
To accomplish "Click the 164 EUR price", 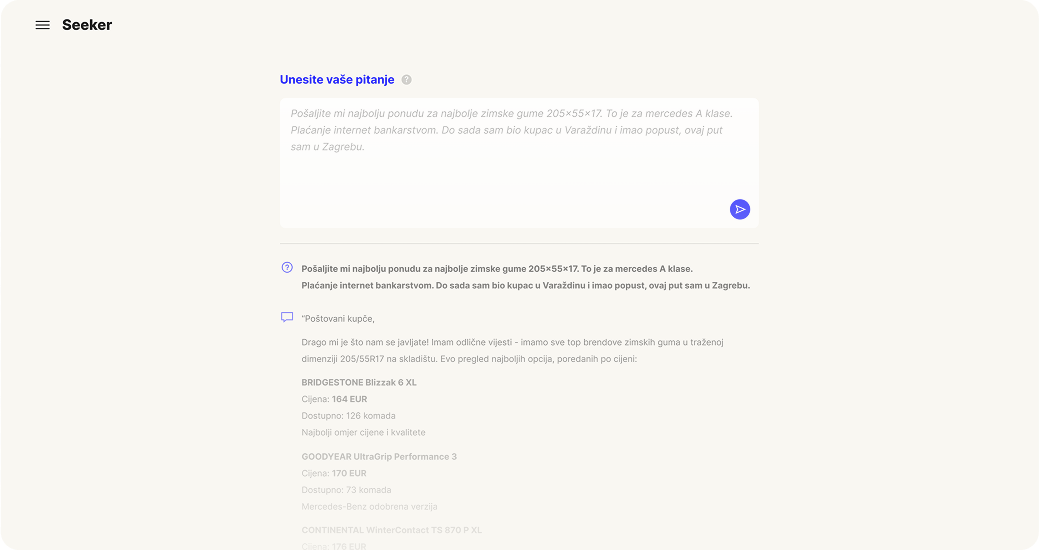I will [x=349, y=399].
